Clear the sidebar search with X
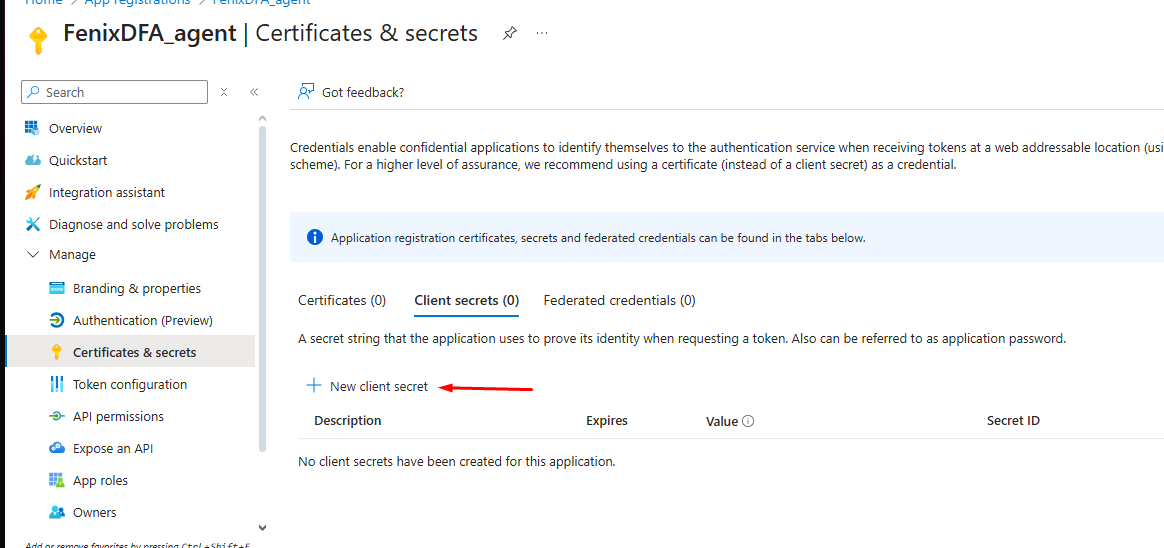Viewport: 1164px width, 548px height. (x=224, y=92)
